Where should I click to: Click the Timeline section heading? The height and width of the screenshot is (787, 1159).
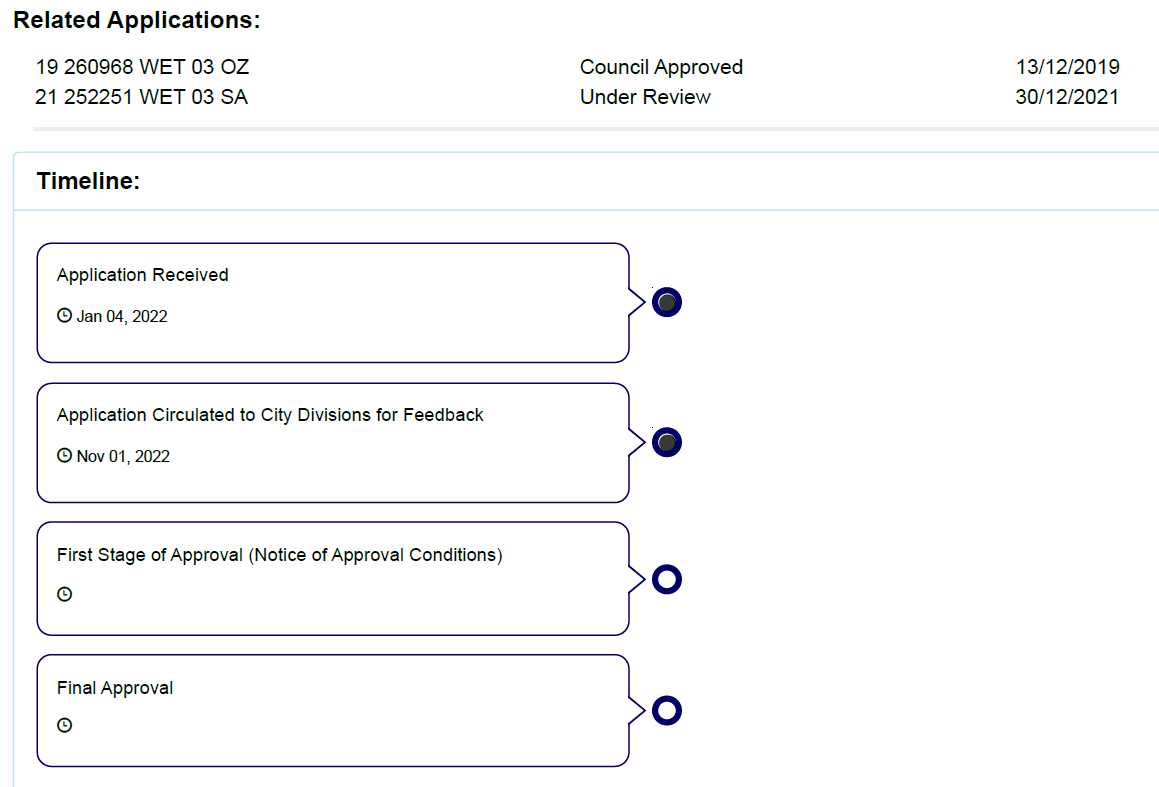[x=88, y=181]
